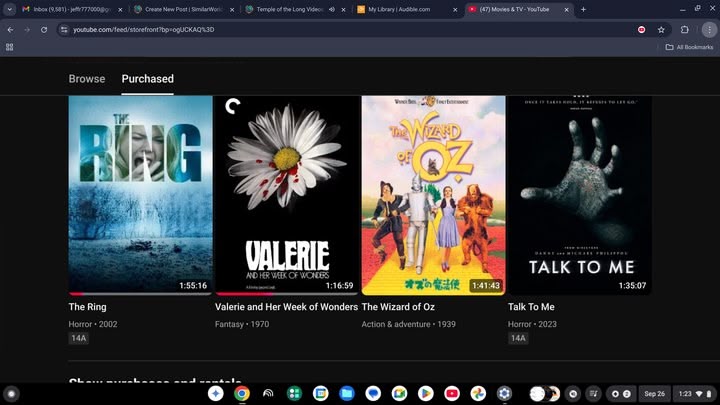
Task: Expand the tab search dropdown arrow
Action: point(9,9)
